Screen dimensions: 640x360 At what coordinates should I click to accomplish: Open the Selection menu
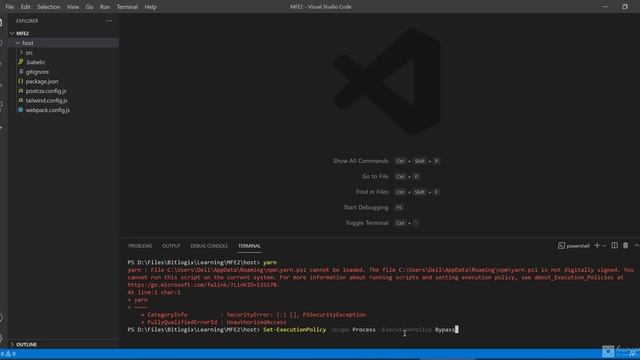(x=49, y=7)
